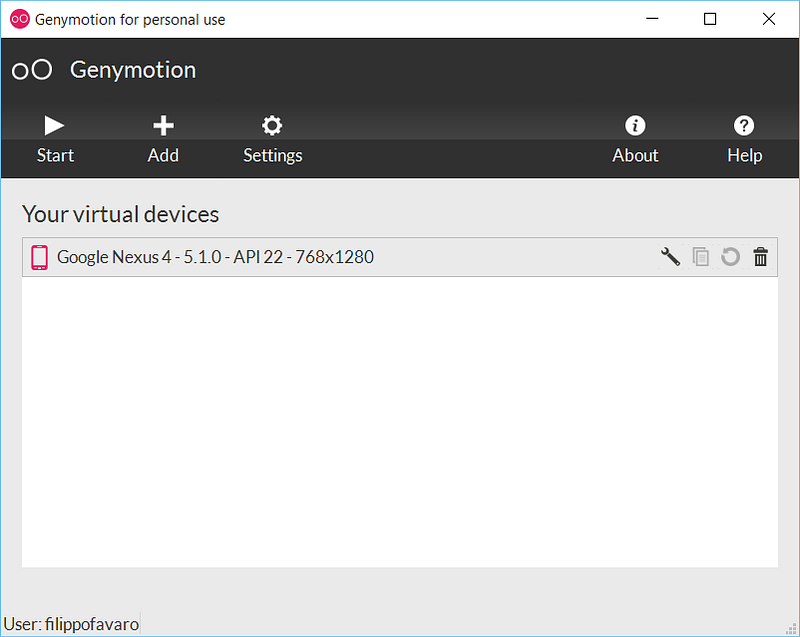Screen dimensions: 800x637
Task: Select Google Nexus 4 - 5.1.0 device row
Action: click(400, 257)
